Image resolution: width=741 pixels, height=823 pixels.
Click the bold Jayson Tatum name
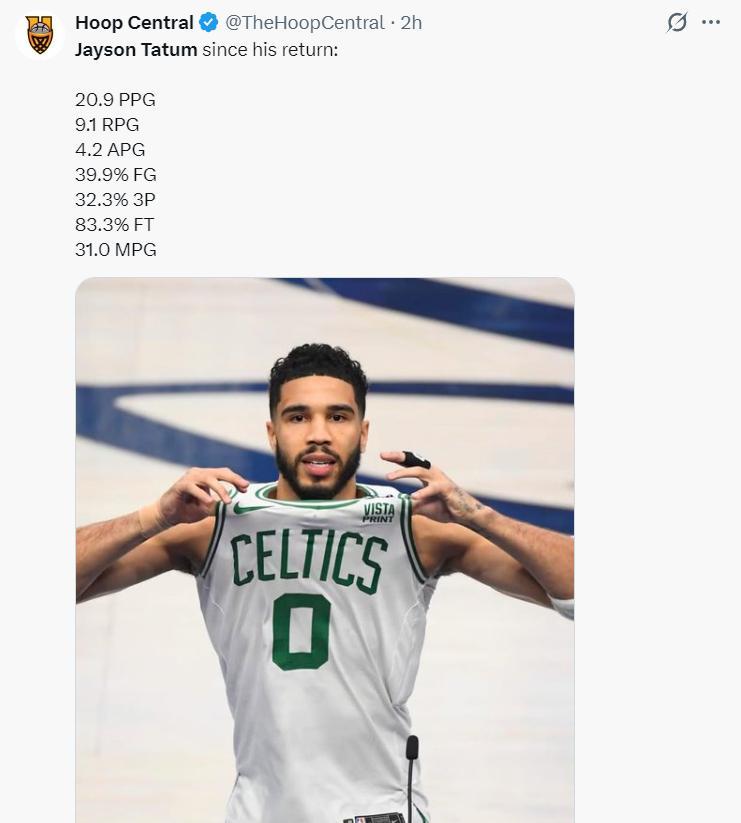pos(136,49)
